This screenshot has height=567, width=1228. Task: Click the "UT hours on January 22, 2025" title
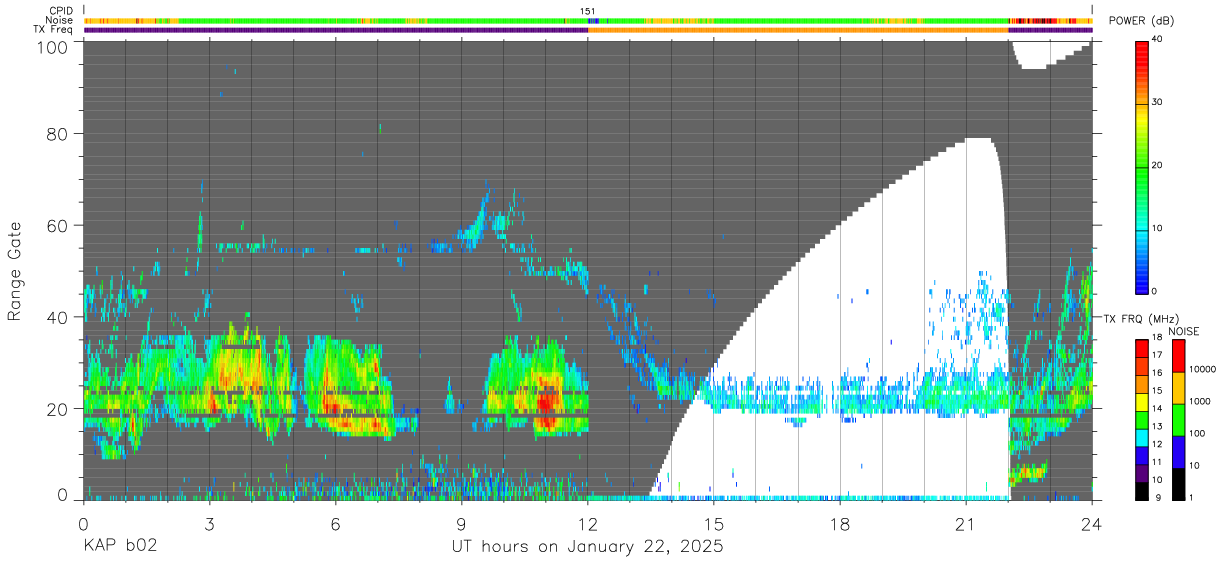(588, 548)
